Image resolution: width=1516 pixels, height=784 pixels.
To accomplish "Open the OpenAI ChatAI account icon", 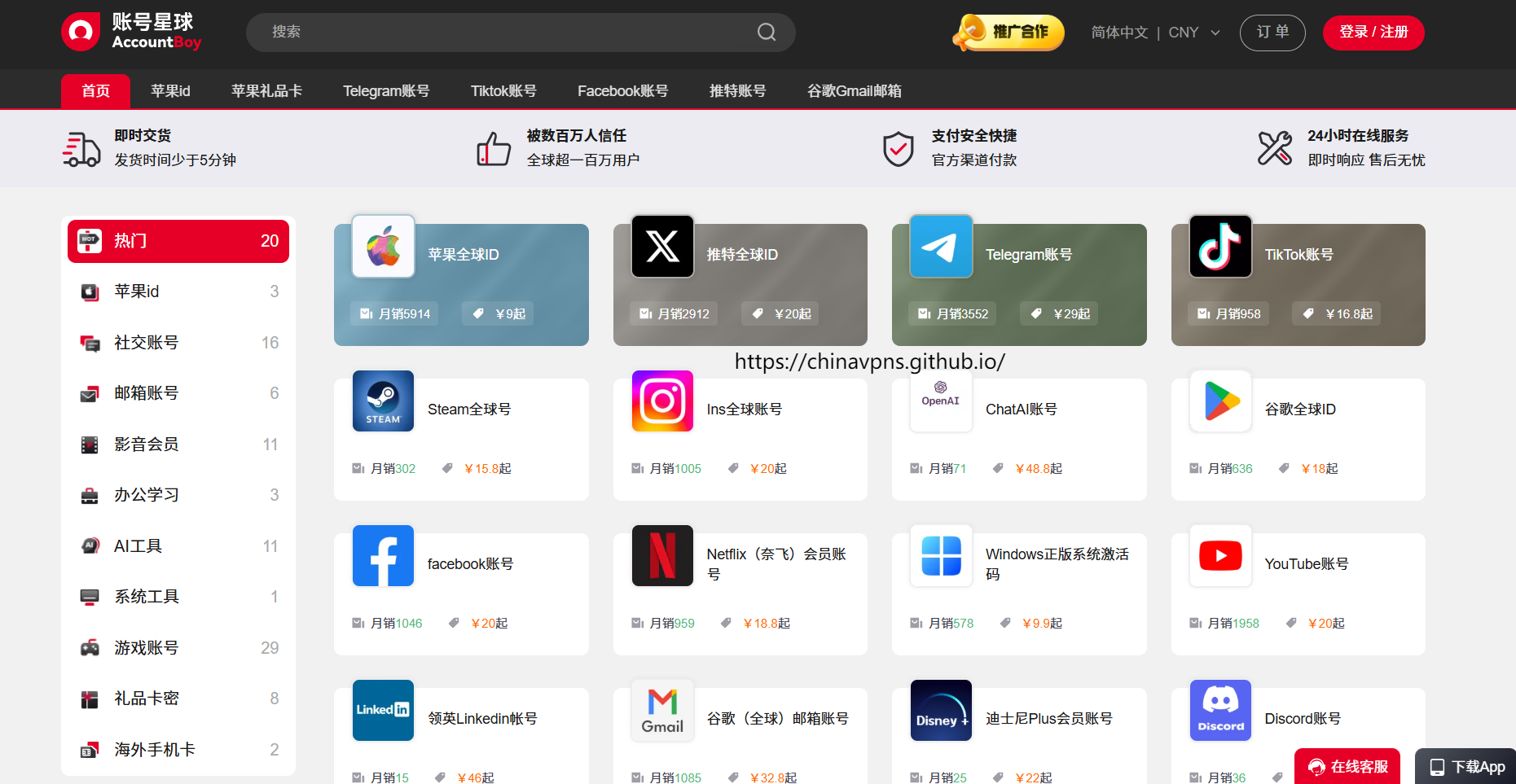I will click(942, 401).
